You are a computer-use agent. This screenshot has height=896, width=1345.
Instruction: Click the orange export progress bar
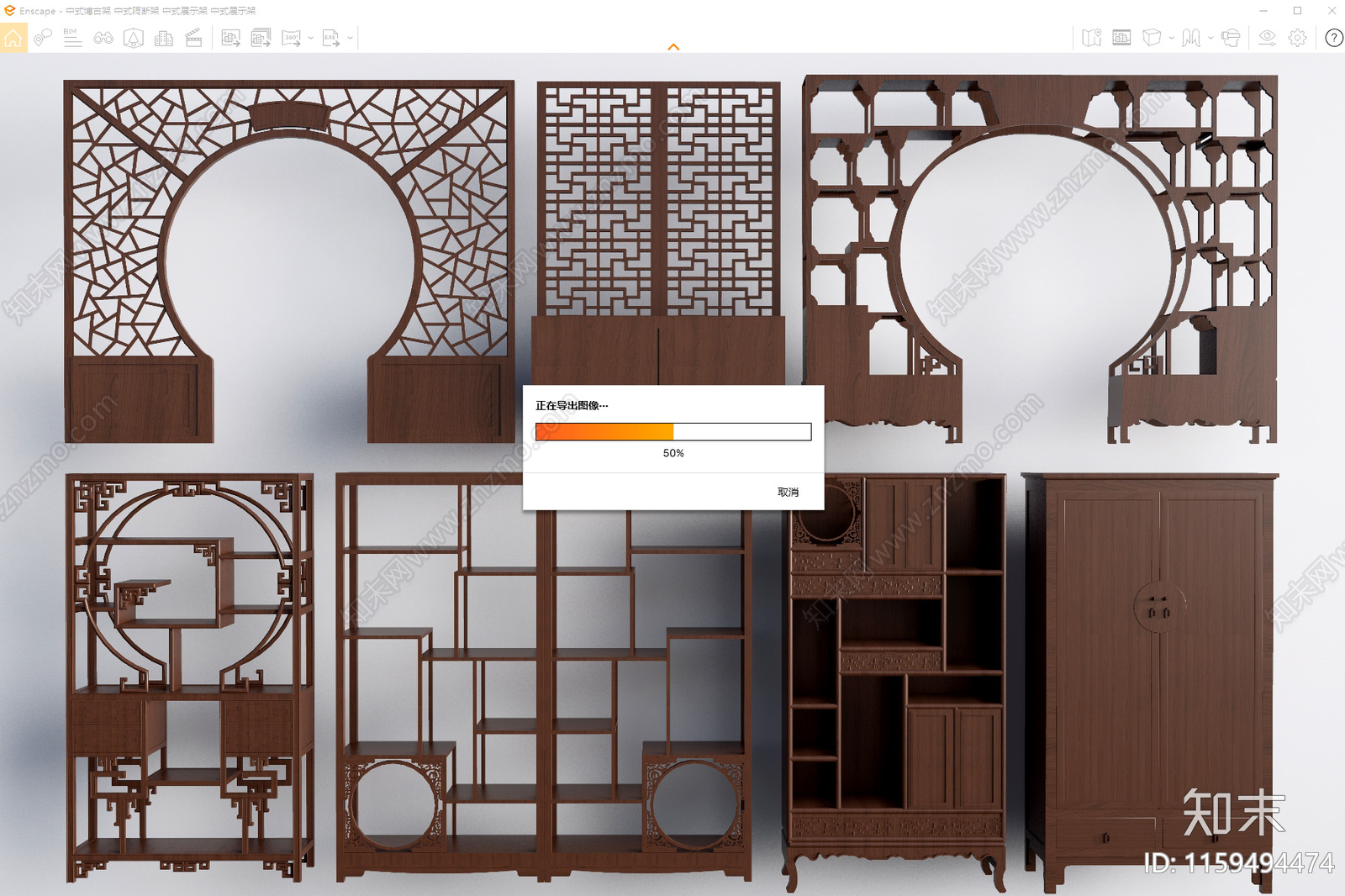point(673,432)
